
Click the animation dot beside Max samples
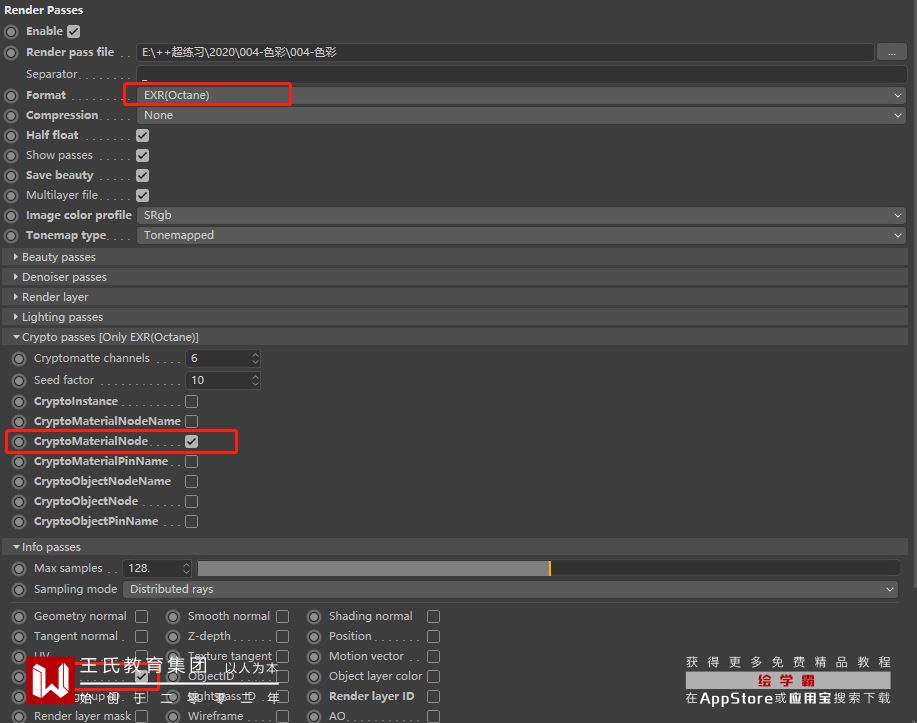click(19, 569)
